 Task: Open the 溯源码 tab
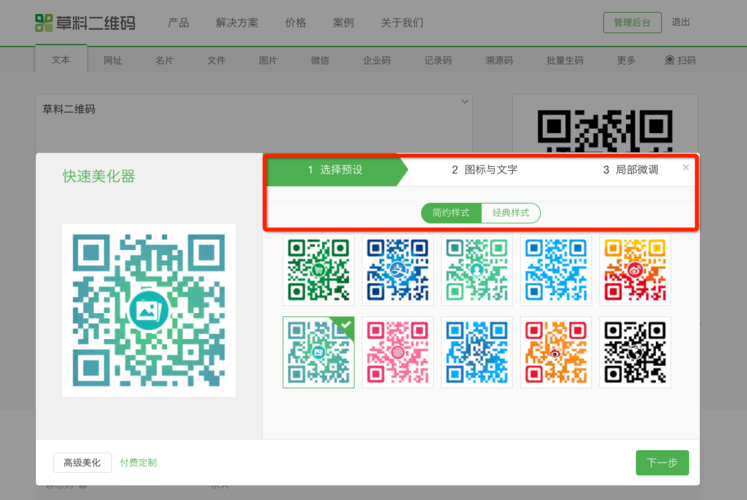(499, 60)
